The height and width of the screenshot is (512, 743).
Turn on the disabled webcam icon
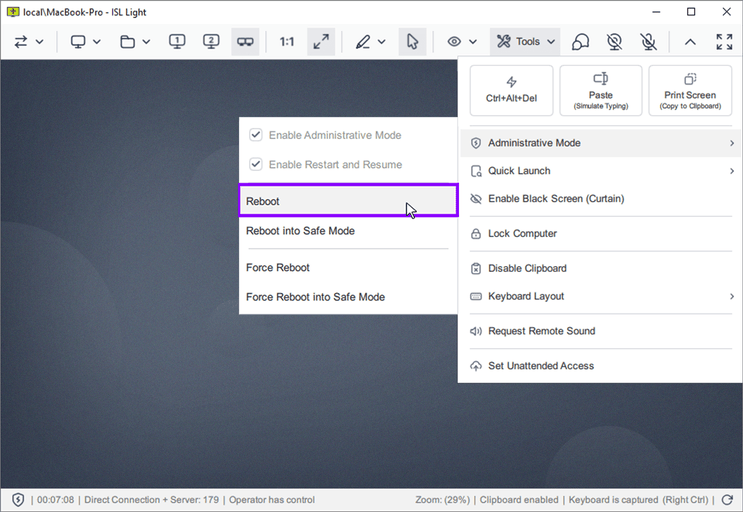(615, 42)
